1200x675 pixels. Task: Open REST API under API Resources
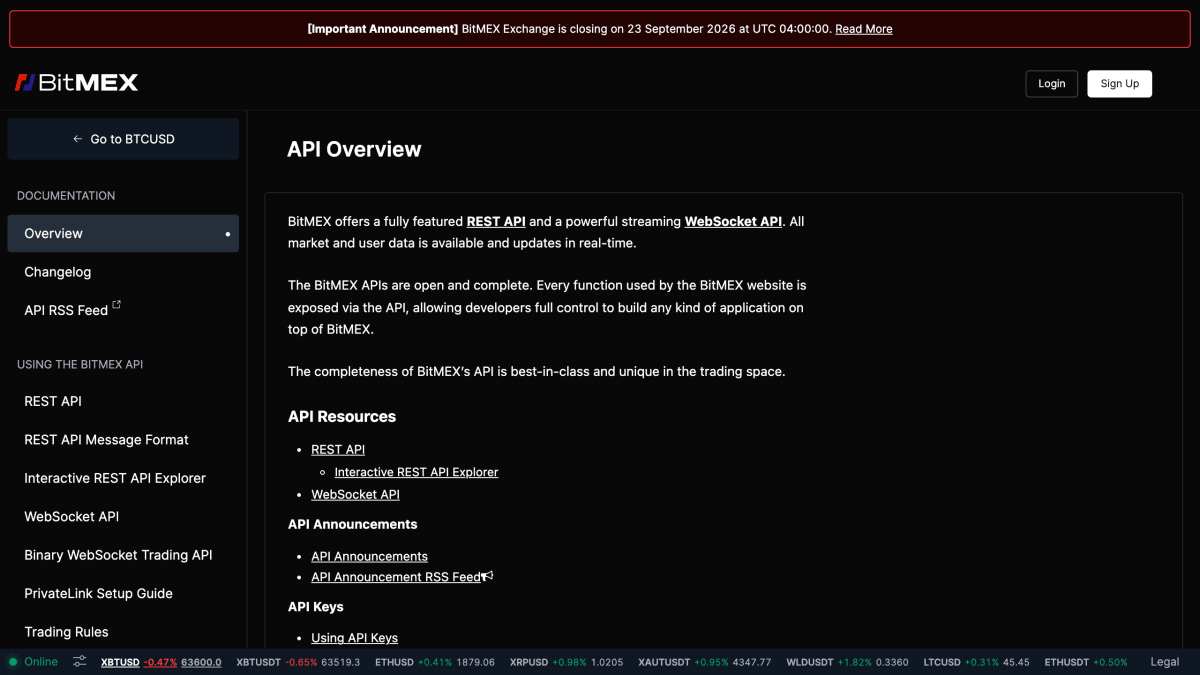338,450
